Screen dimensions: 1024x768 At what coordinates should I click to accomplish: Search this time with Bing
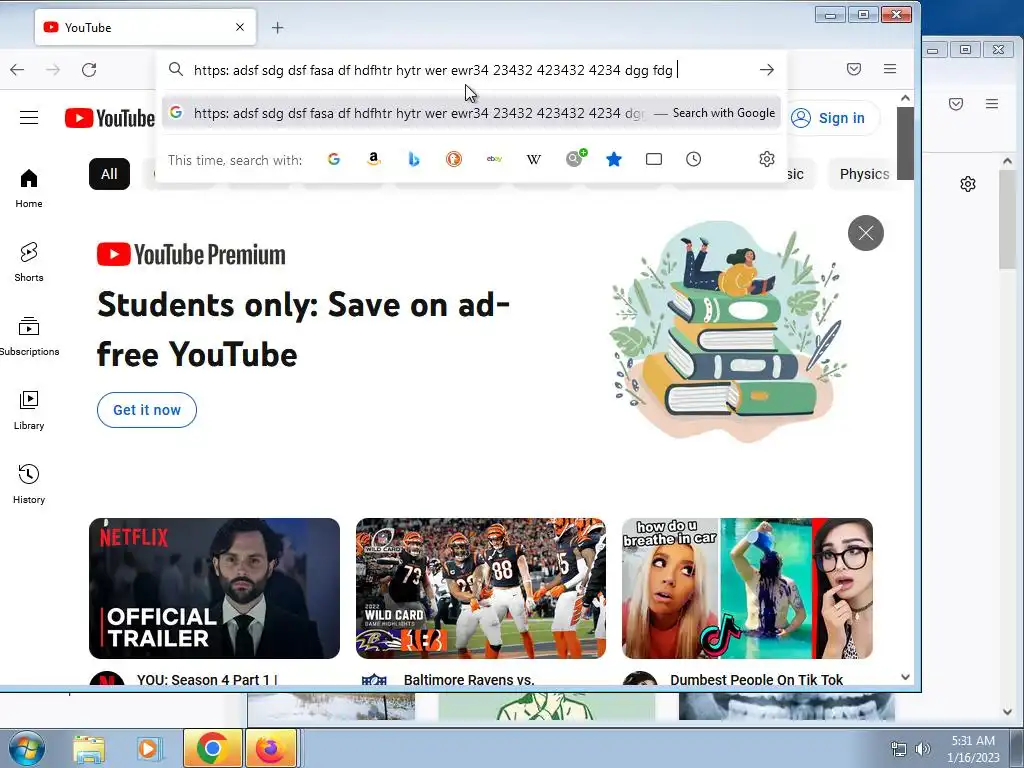pos(413,159)
